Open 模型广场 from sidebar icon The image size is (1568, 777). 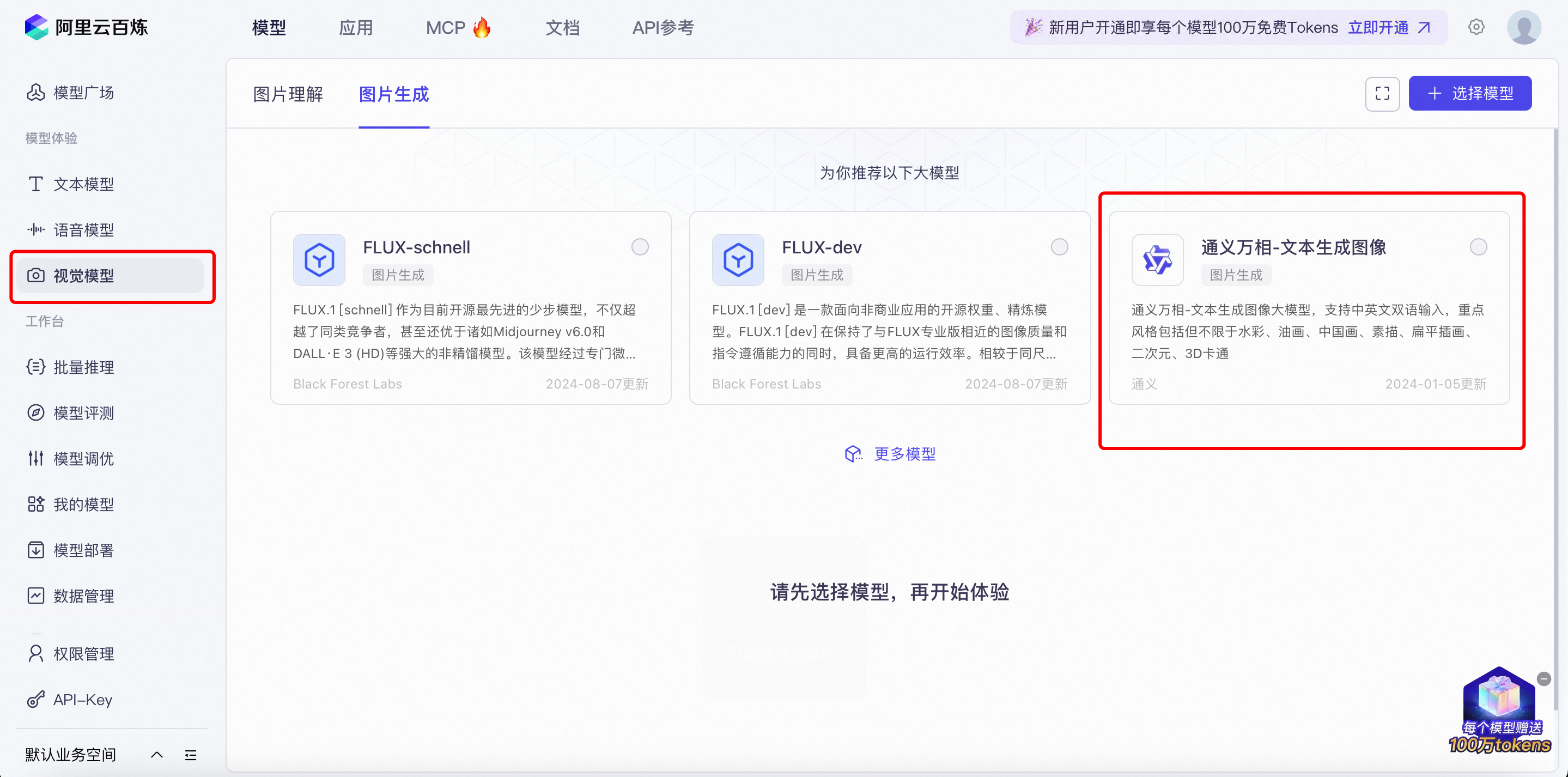36,93
